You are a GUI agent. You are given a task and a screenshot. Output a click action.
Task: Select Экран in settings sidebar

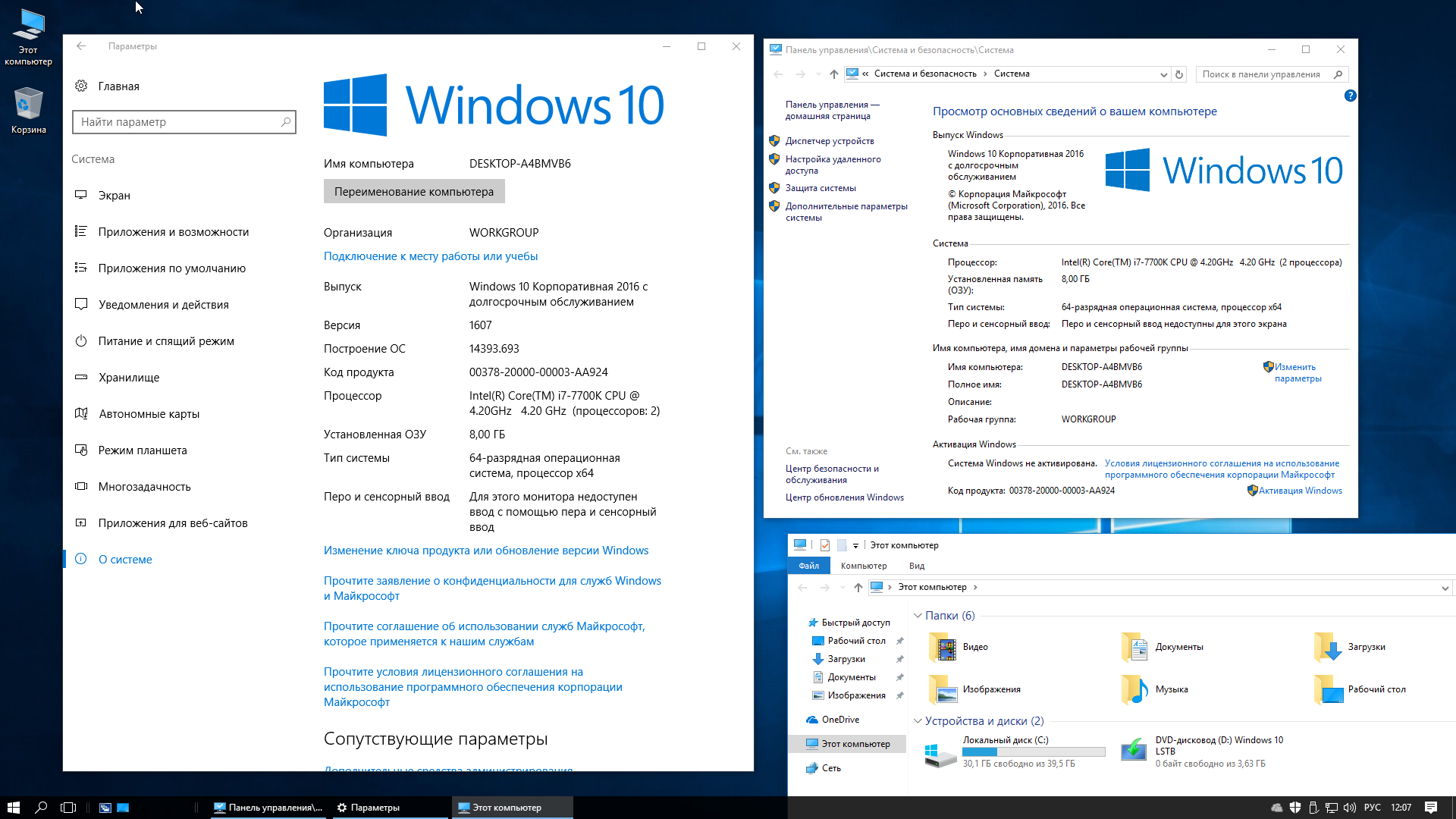point(102,196)
